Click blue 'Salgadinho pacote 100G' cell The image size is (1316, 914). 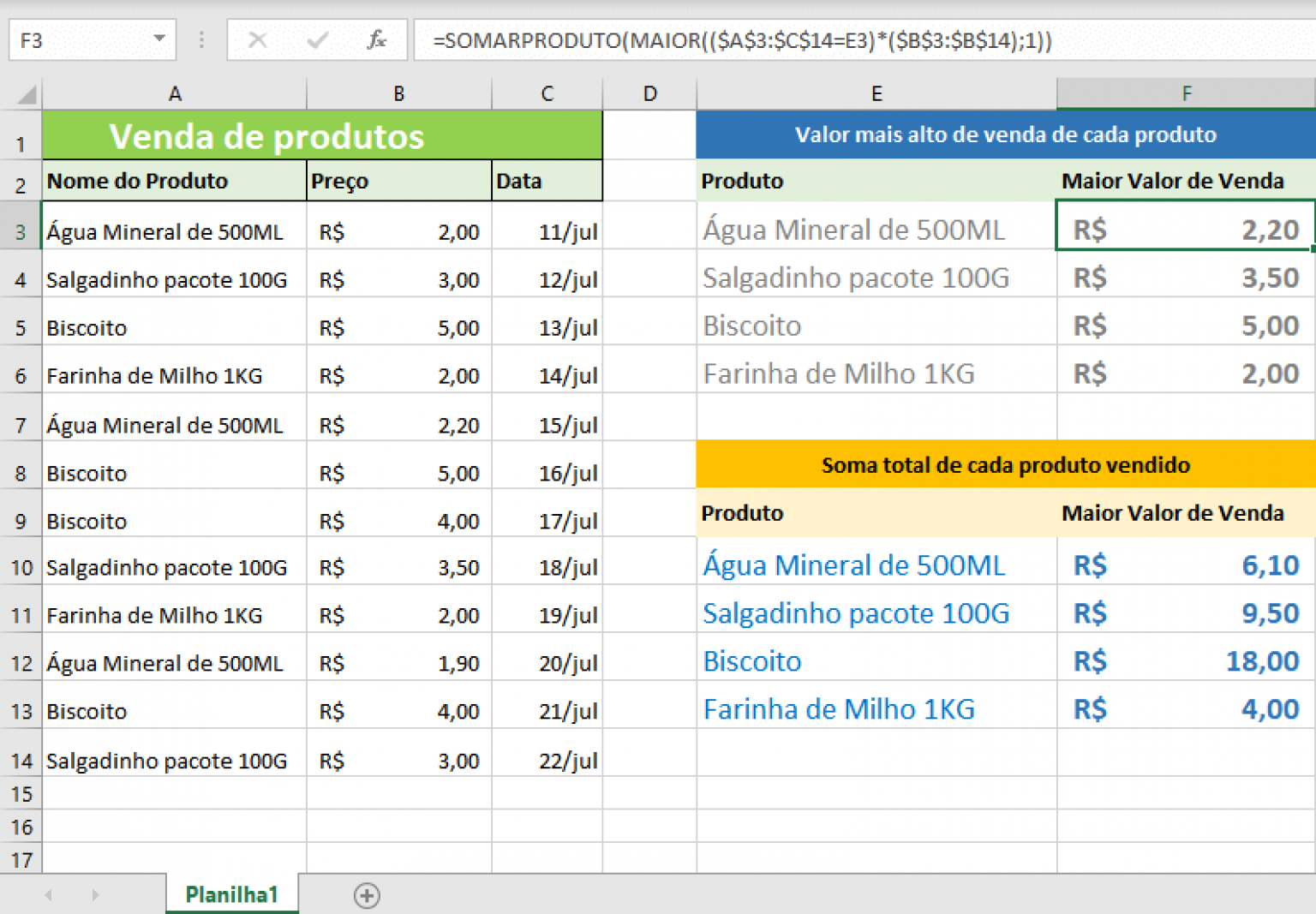coord(876,610)
